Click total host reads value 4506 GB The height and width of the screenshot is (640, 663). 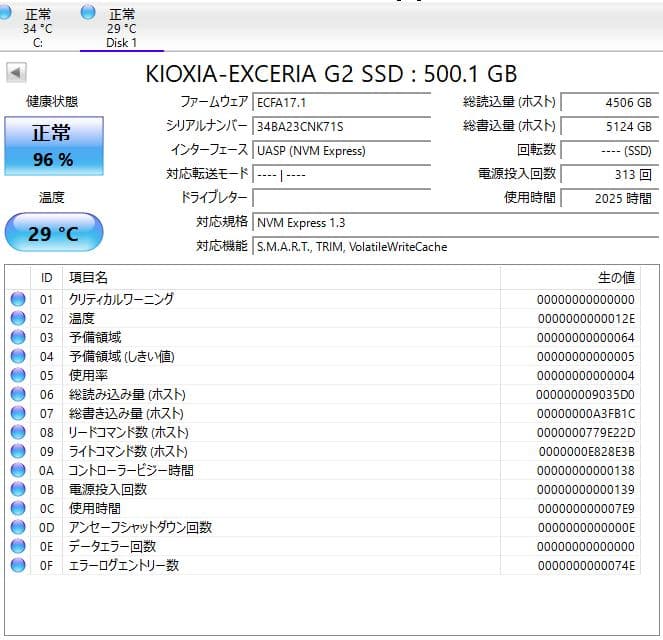(x=610, y=103)
